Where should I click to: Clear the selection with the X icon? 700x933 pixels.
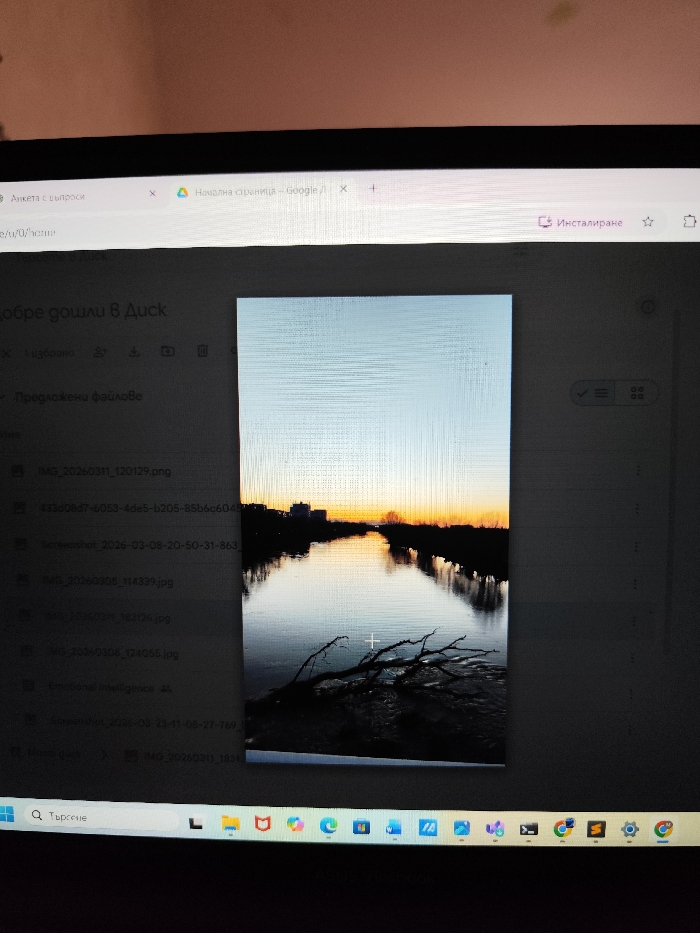coord(6,353)
